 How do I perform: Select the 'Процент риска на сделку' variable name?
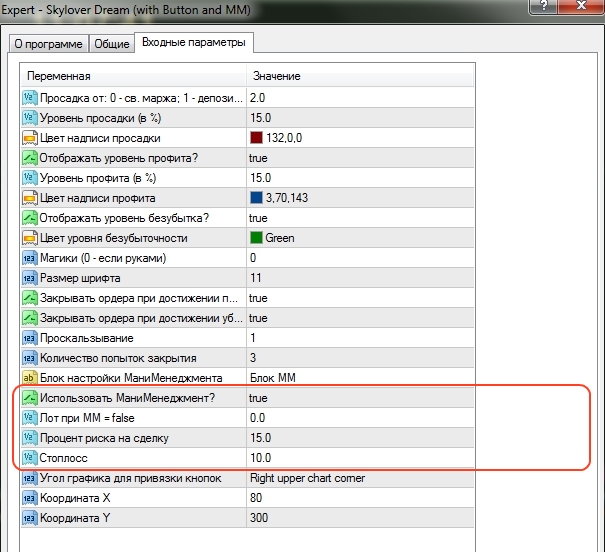point(104,439)
